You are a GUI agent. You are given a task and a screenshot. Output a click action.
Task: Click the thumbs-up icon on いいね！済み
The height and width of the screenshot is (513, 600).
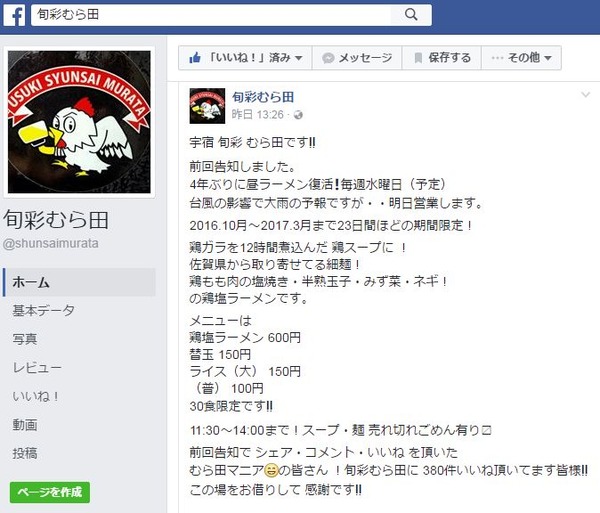point(195,58)
